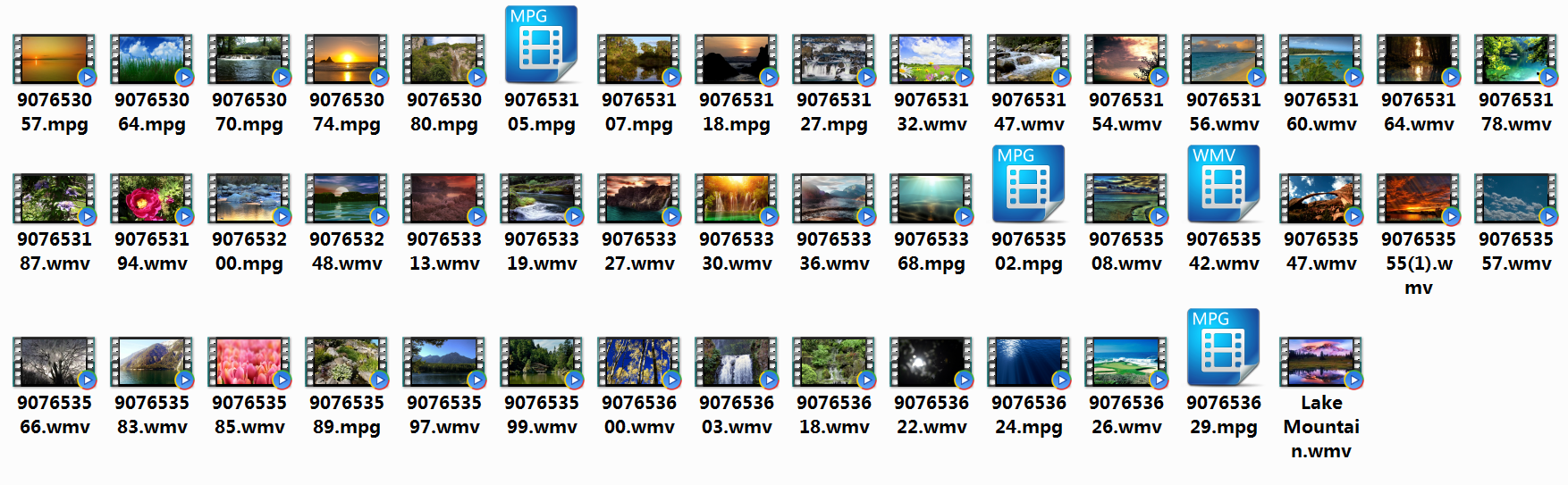Select the 907653132.wmv flower meadow video
Viewport: 1568px width, 485px height.
932,60
